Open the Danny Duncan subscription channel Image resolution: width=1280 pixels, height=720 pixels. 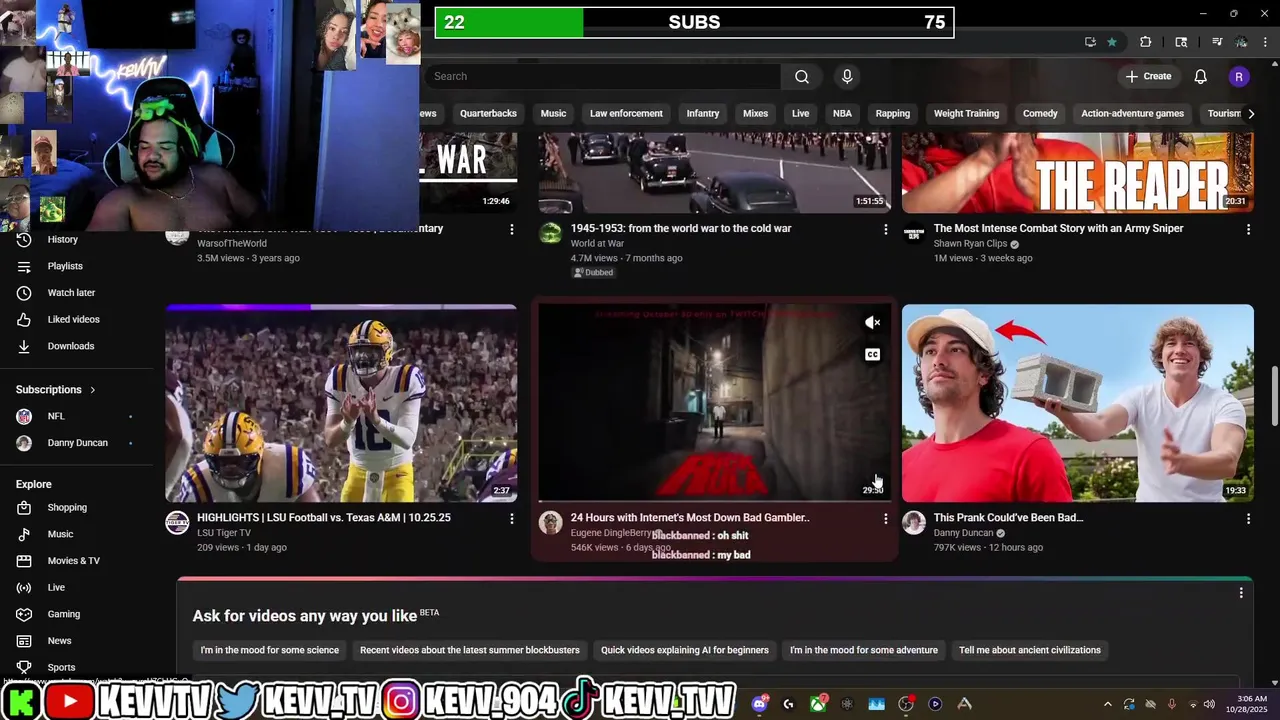click(x=80, y=443)
